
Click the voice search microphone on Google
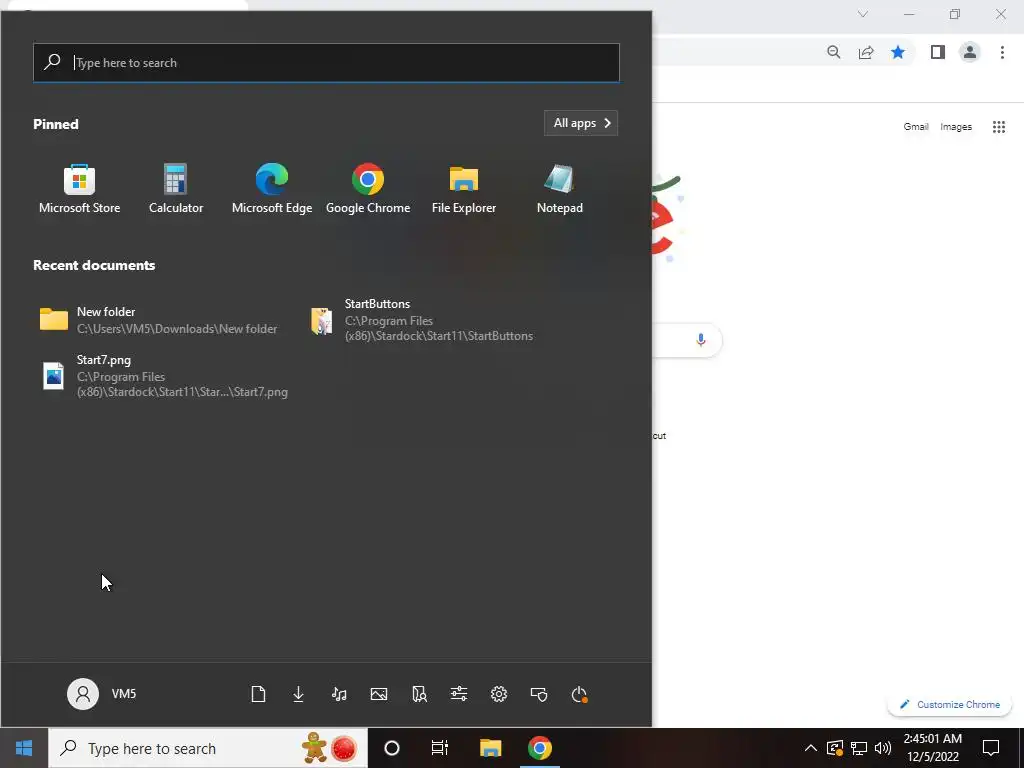tap(701, 340)
